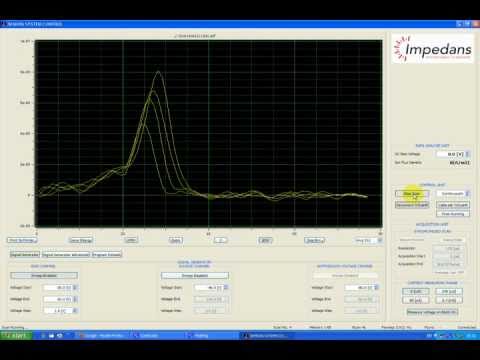Click third quick launch icon beside Start

pos(60,336)
